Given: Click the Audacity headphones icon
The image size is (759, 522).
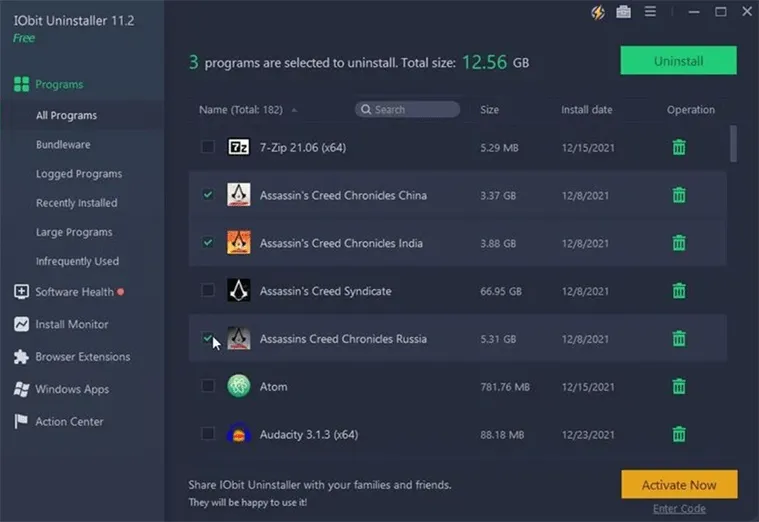Looking at the screenshot, I should coord(239,434).
